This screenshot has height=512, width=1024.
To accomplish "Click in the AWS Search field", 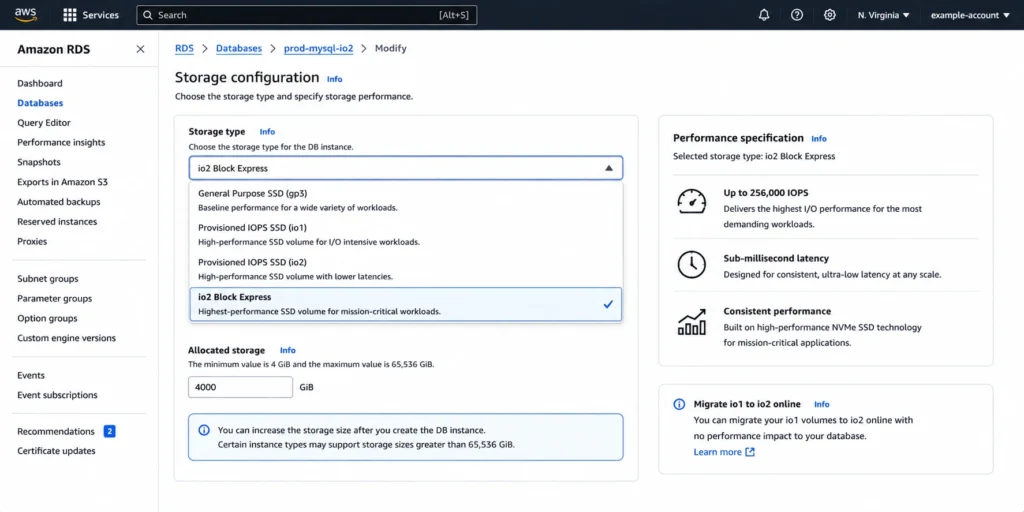I will click(306, 15).
